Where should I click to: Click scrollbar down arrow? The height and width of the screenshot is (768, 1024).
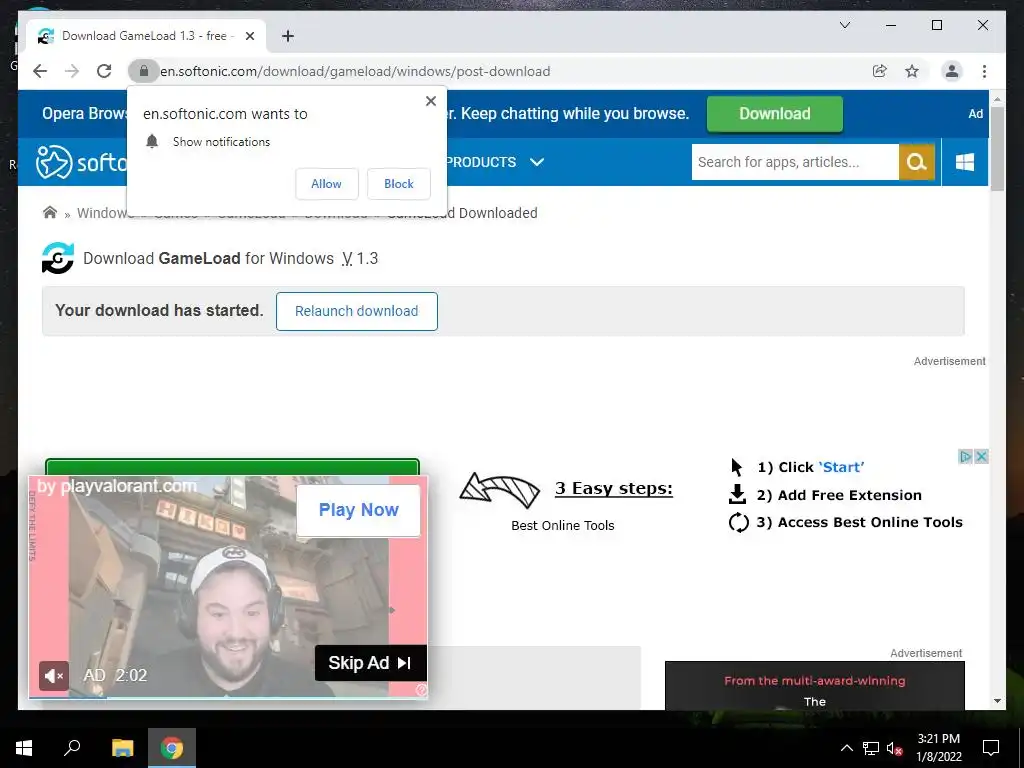[x=997, y=701]
